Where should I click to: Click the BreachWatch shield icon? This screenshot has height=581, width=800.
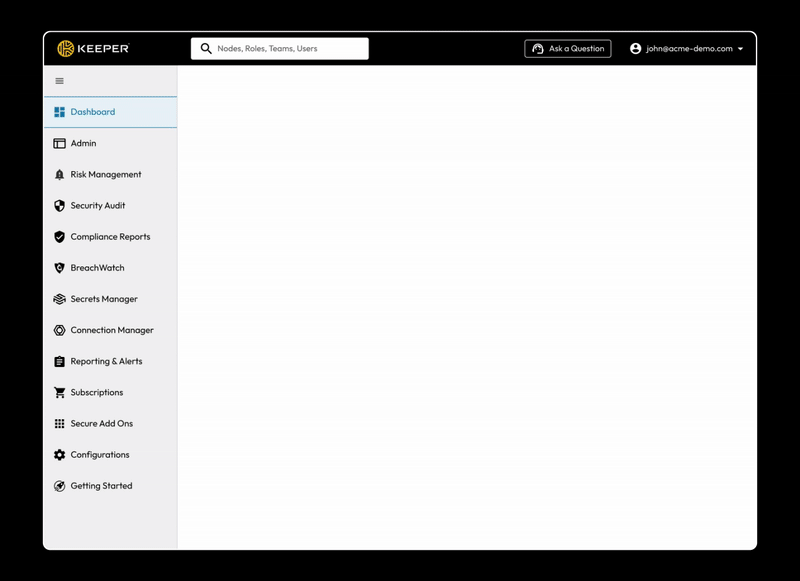pyautogui.click(x=60, y=268)
